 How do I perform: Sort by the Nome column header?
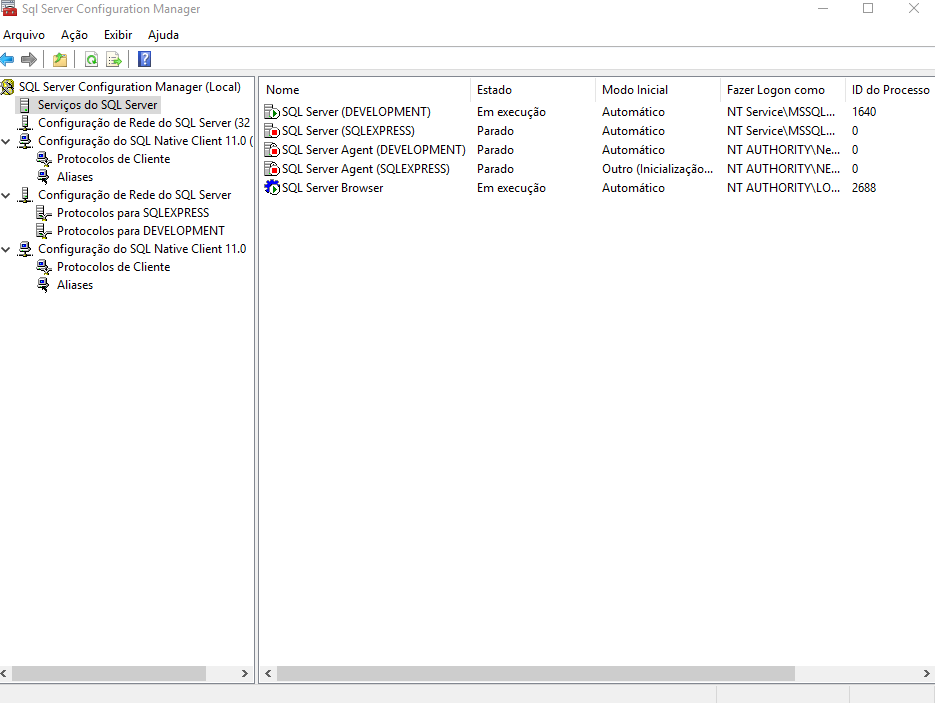(x=366, y=89)
